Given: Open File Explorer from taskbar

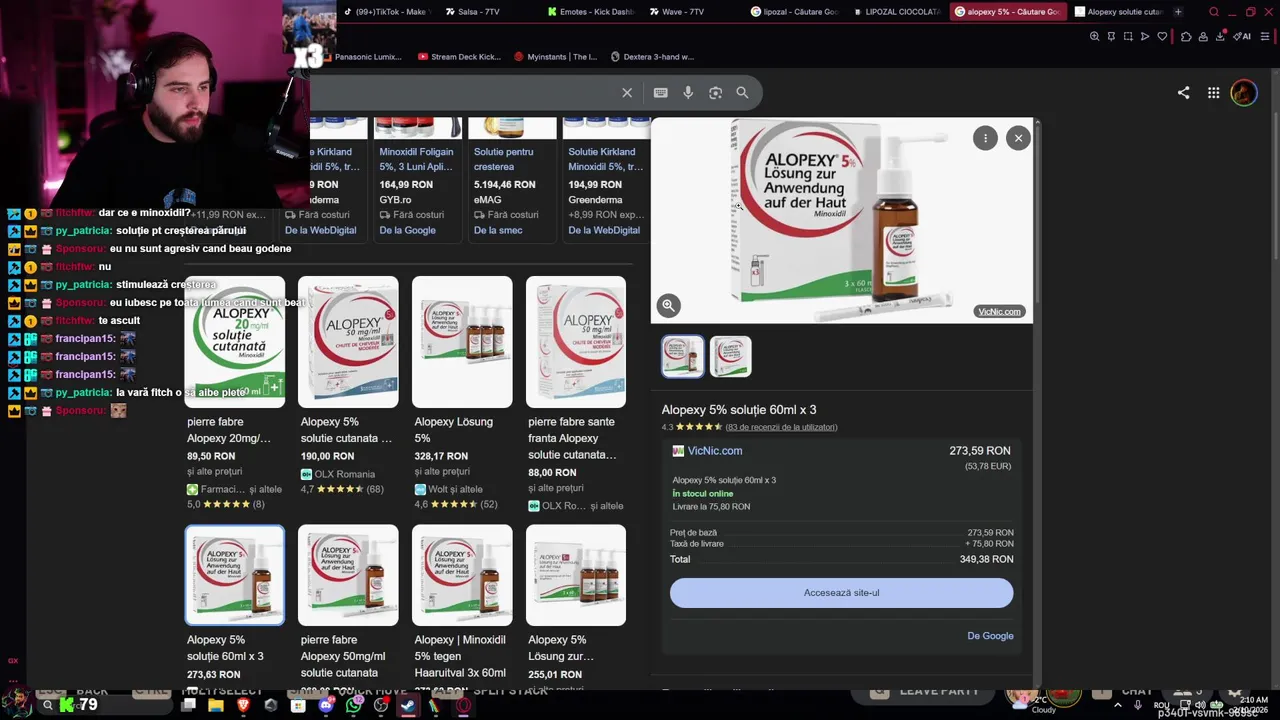Looking at the screenshot, I should (216, 705).
